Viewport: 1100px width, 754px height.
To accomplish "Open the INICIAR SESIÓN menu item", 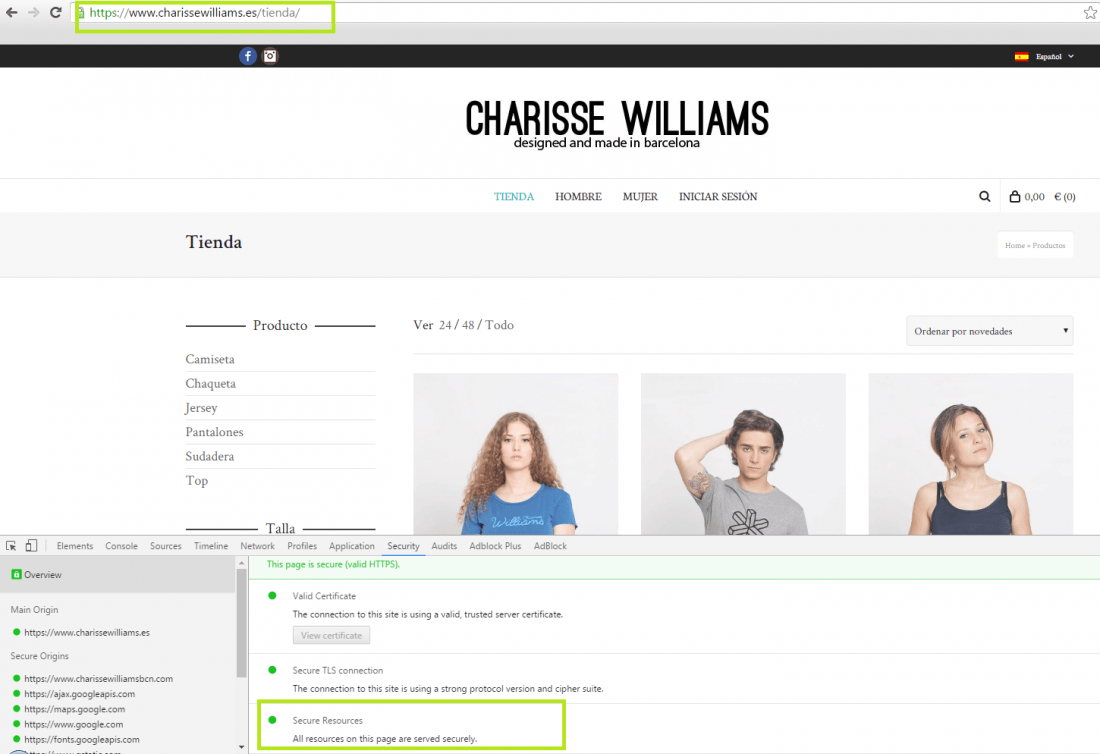I will point(718,197).
